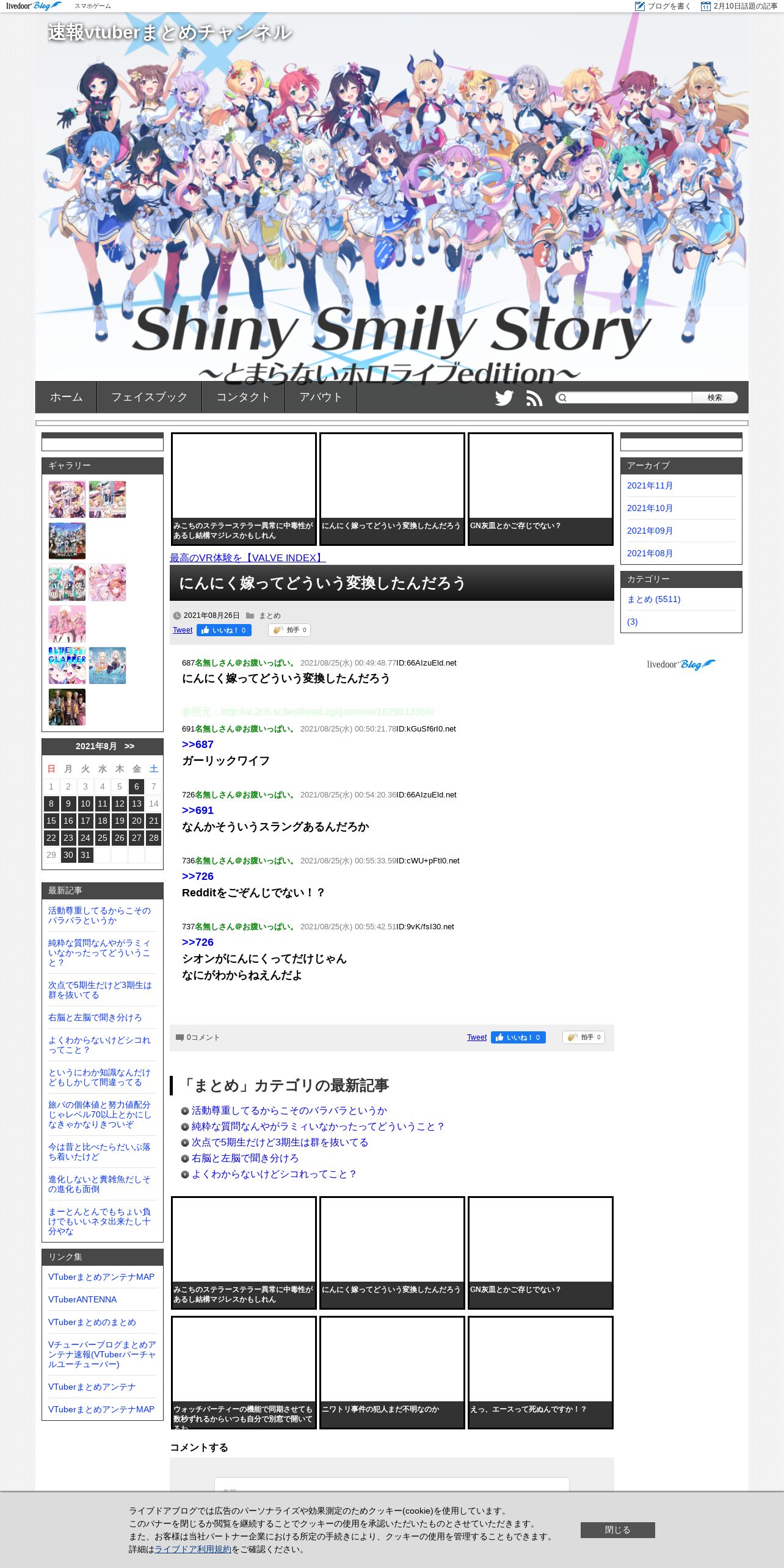This screenshot has width=784, height=1568.
Task: Open the 2021年10月 archive link
Action: (x=650, y=508)
